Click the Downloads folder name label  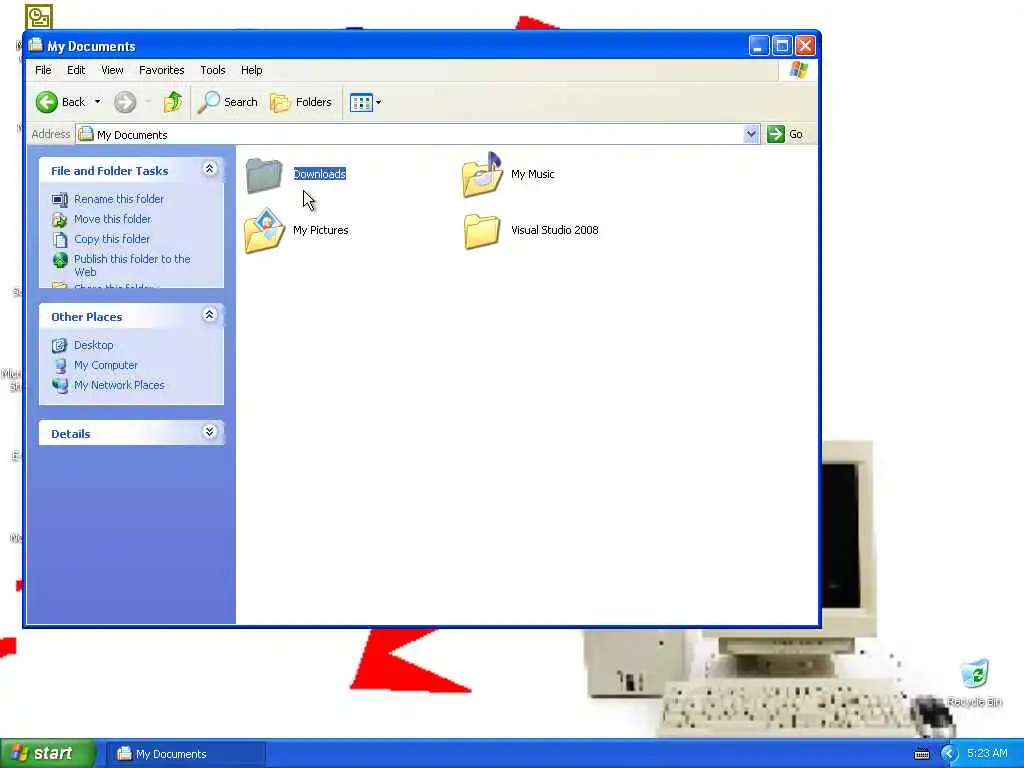tap(319, 174)
